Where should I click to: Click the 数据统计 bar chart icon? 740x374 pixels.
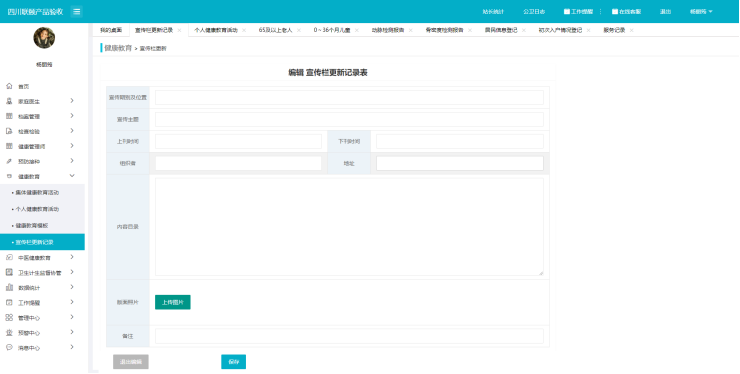point(9,287)
